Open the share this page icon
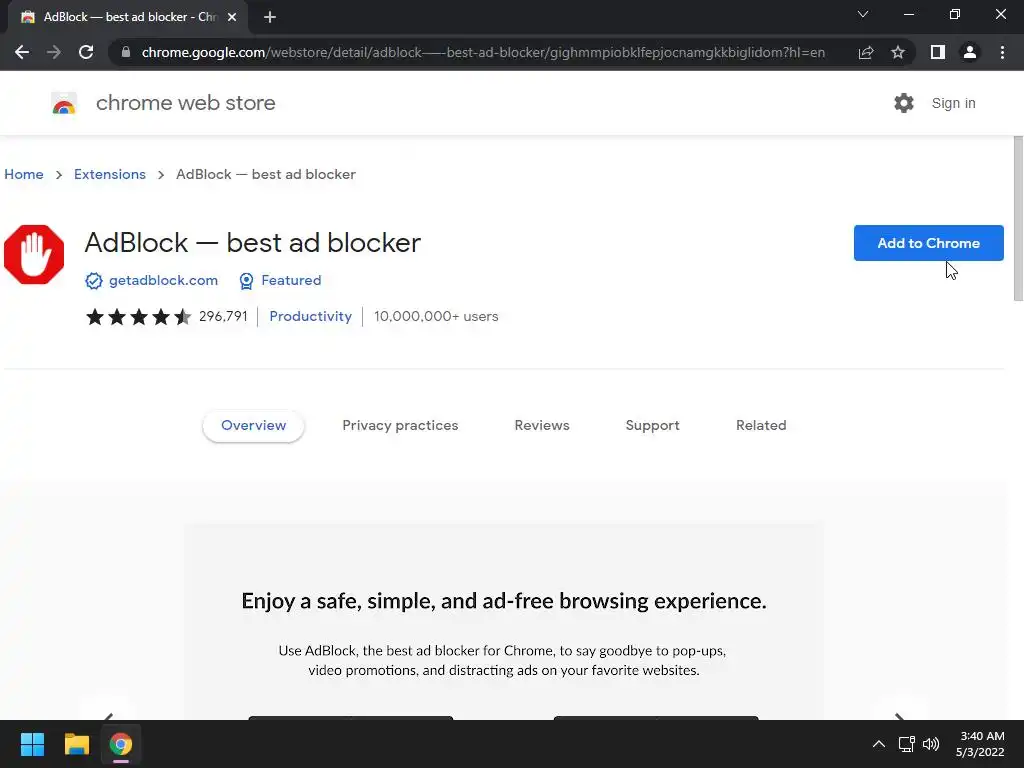1024x768 pixels. point(866,52)
